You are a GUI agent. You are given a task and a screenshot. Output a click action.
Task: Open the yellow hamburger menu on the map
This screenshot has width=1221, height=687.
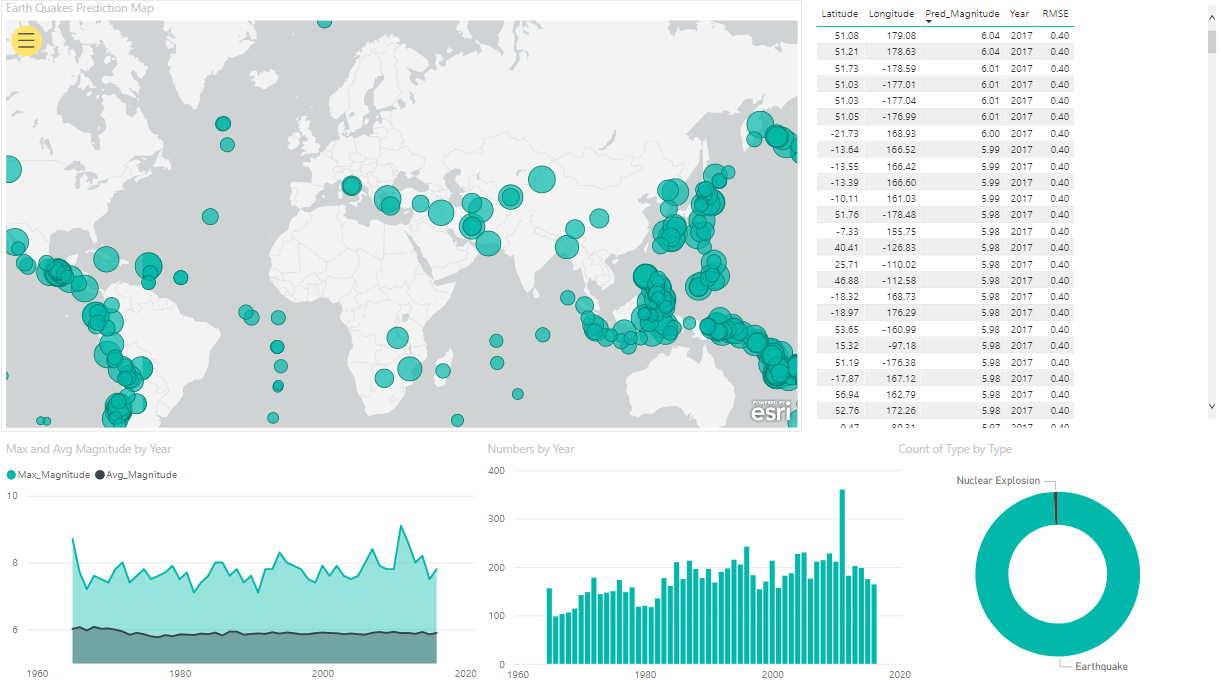coord(26,41)
